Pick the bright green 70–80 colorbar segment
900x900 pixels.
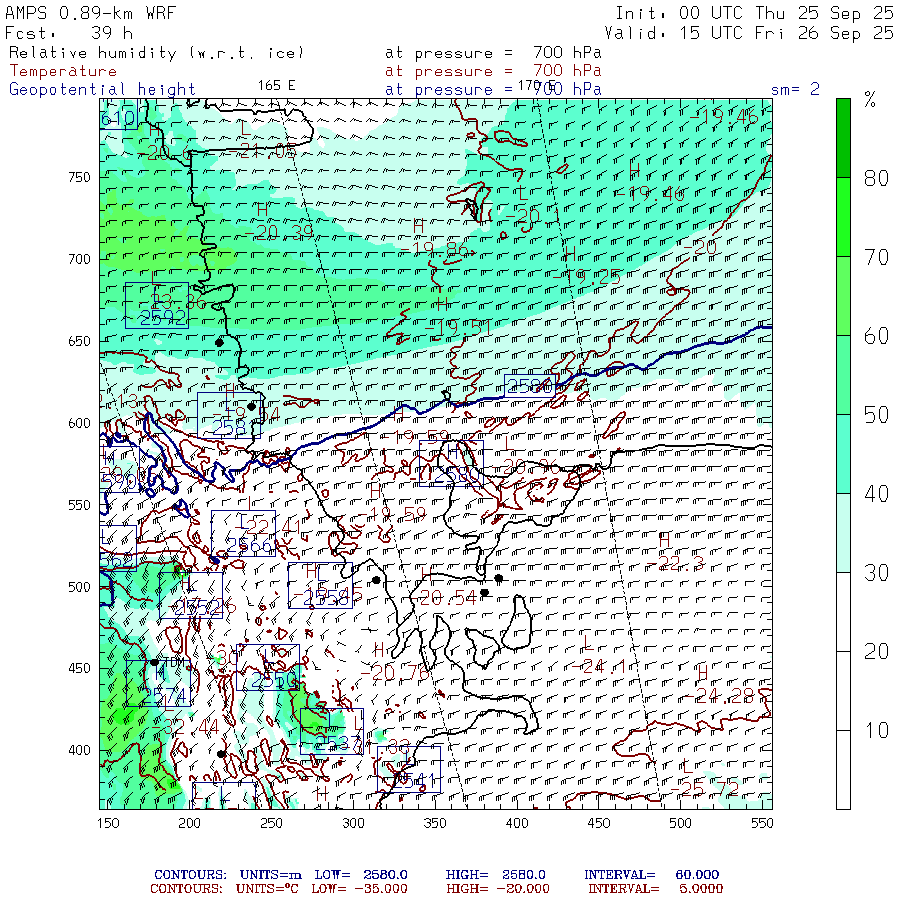(843, 216)
